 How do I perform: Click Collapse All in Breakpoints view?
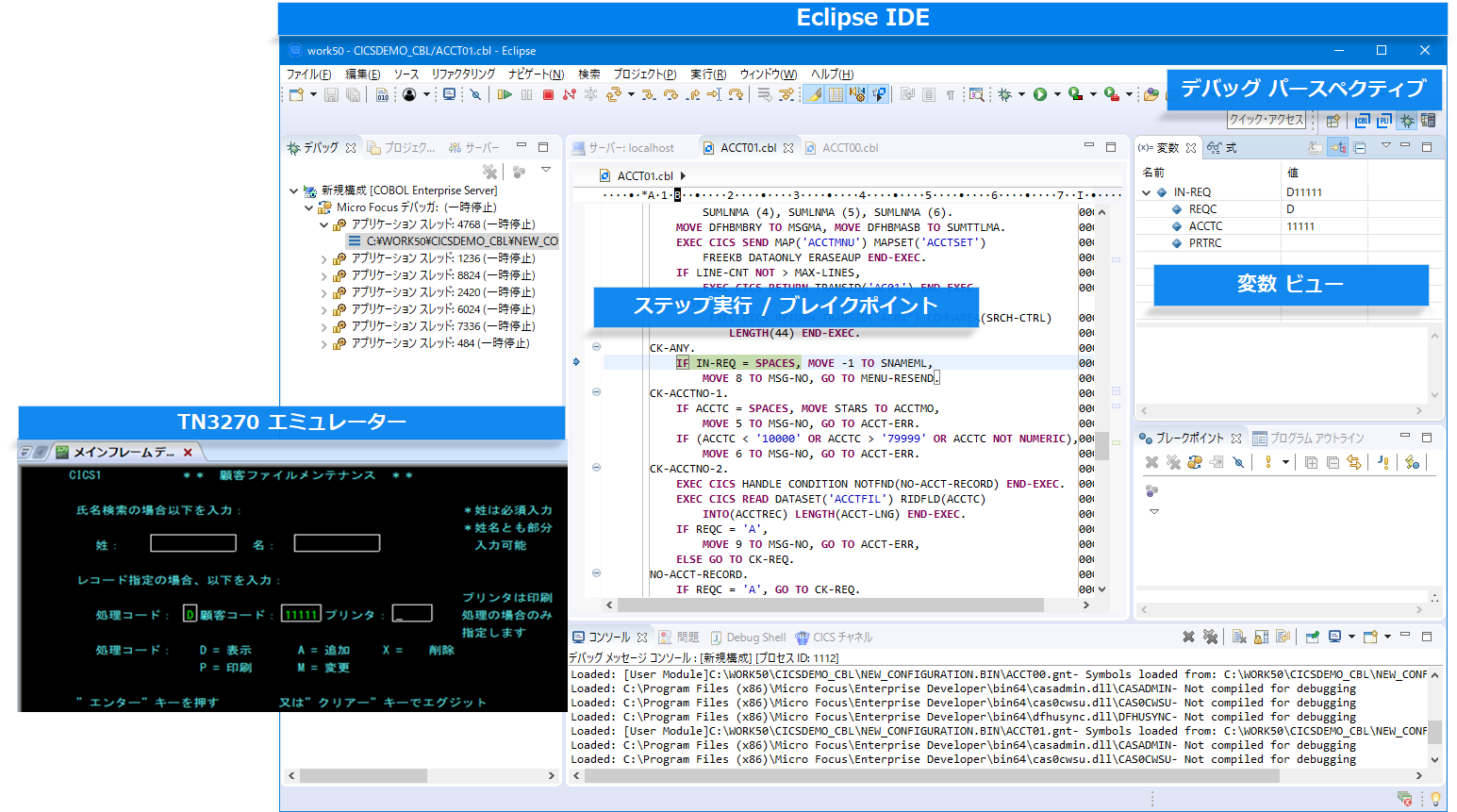point(1333,462)
